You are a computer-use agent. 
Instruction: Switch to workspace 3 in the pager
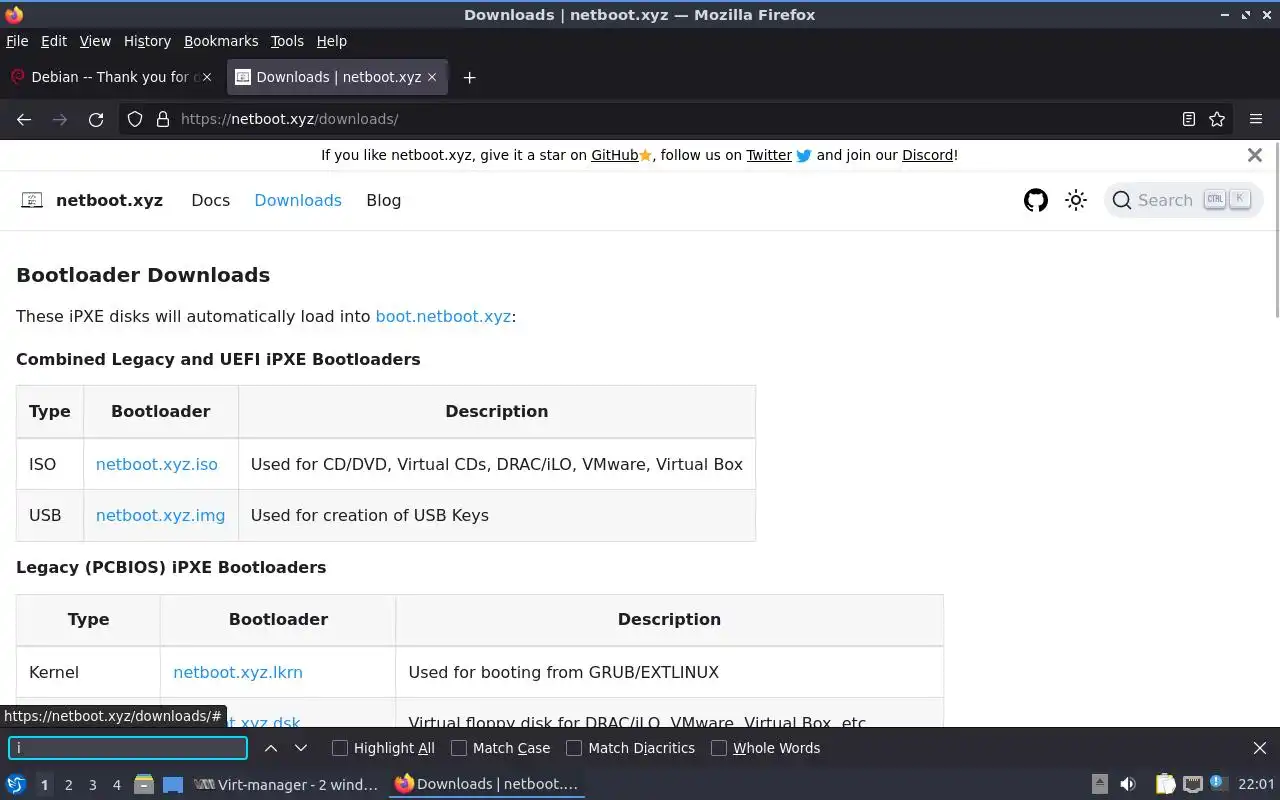92,785
